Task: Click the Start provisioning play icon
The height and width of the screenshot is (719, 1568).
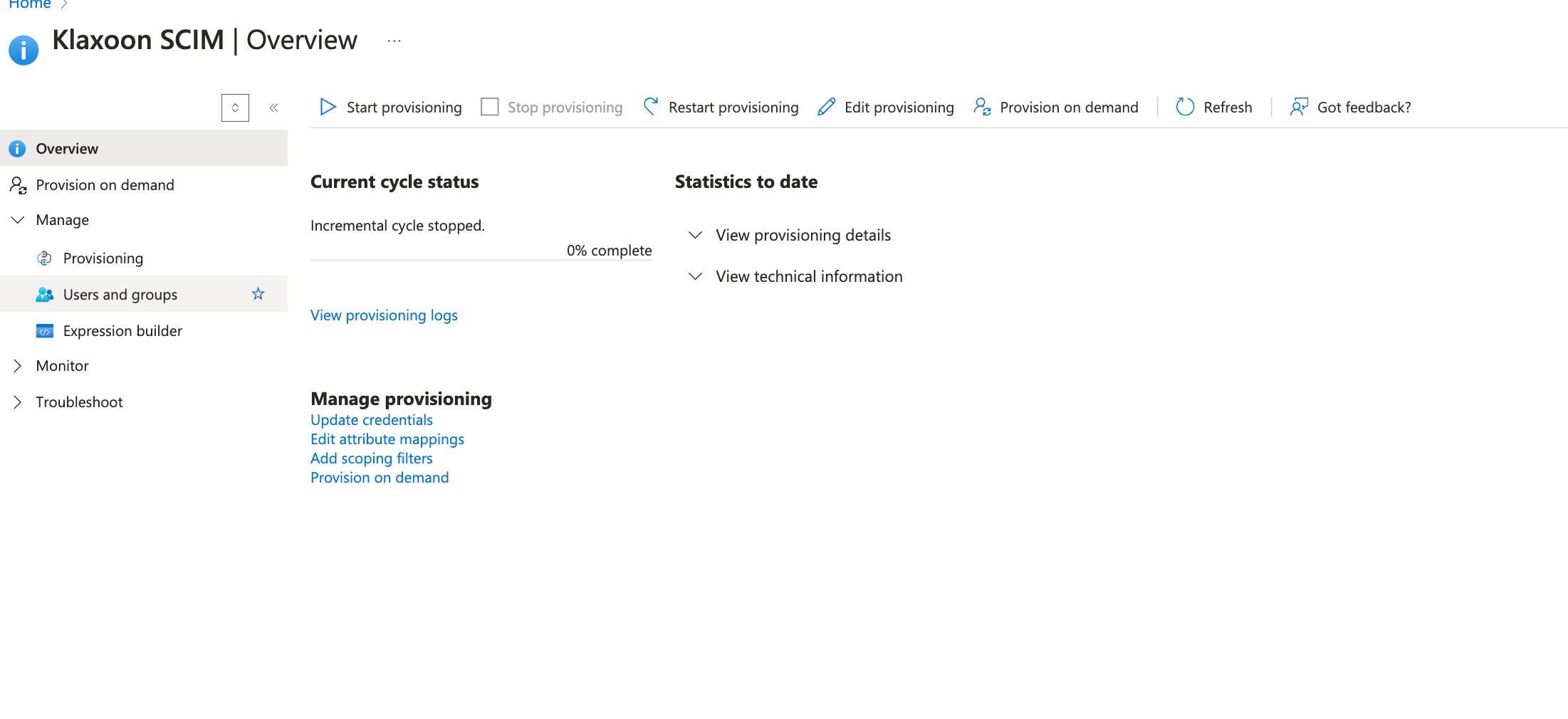Action: (x=328, y=107)
